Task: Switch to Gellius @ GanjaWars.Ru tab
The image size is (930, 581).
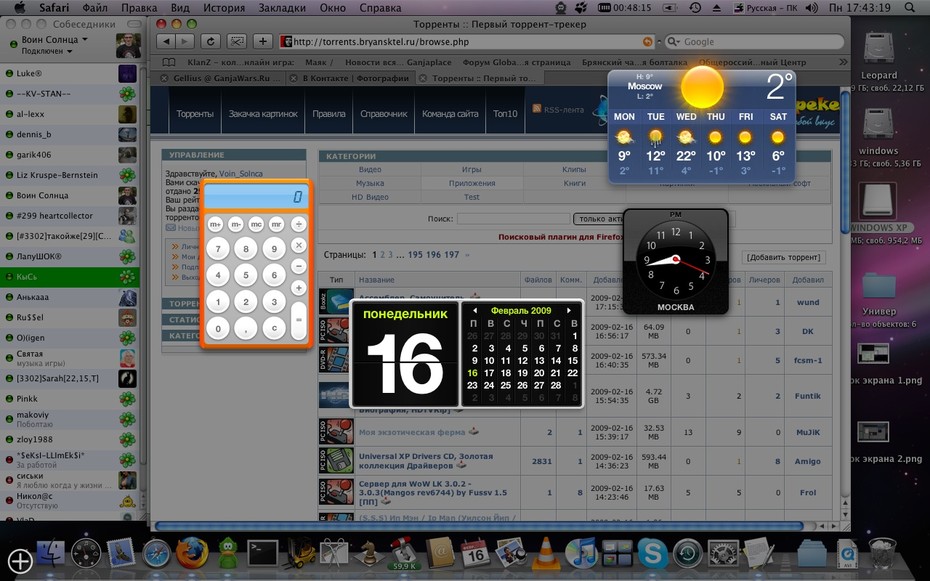Action: click(221, 78)
